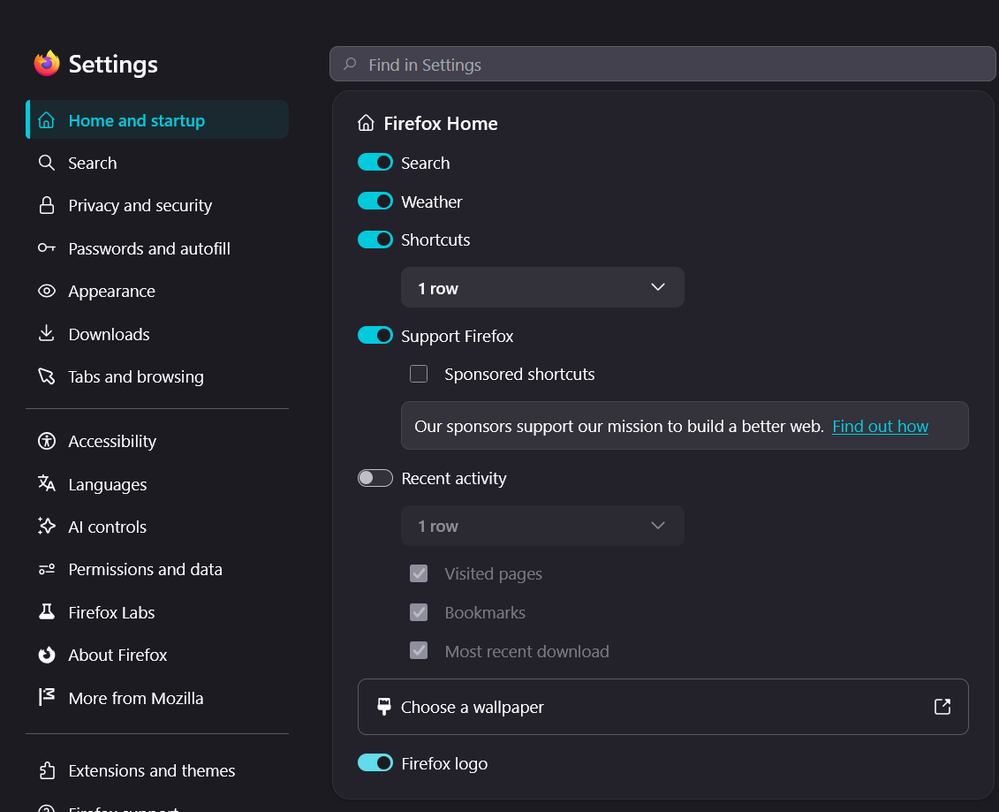Image resolution: width=999 pixels, height=812 pixels.
Task: Navigate to Downloads settings
Action: [x=157, y=333]
